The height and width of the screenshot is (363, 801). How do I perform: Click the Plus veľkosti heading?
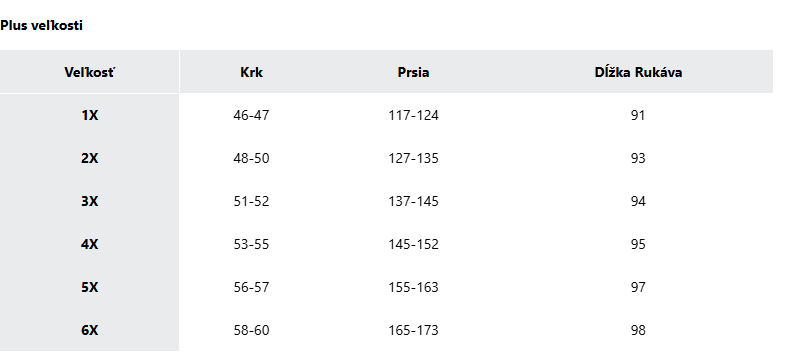(x=41, y=25)
